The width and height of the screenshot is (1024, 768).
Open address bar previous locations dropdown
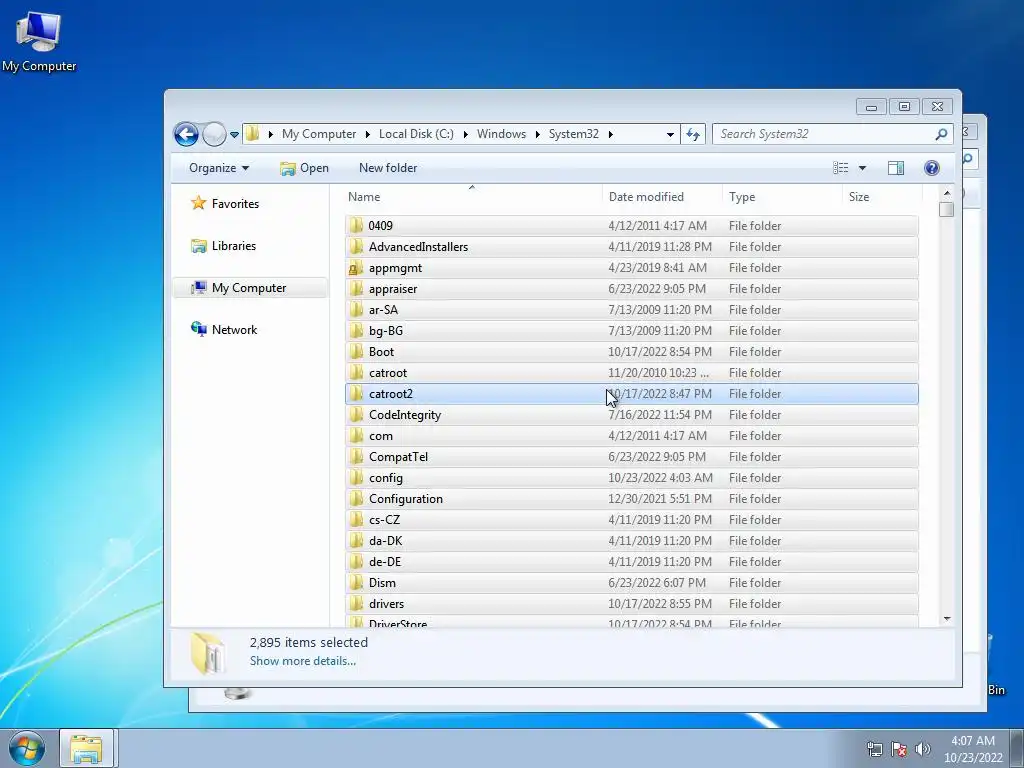point(670,135)
